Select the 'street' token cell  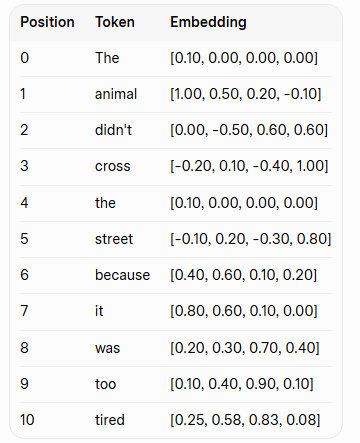(x=114, y=239)
